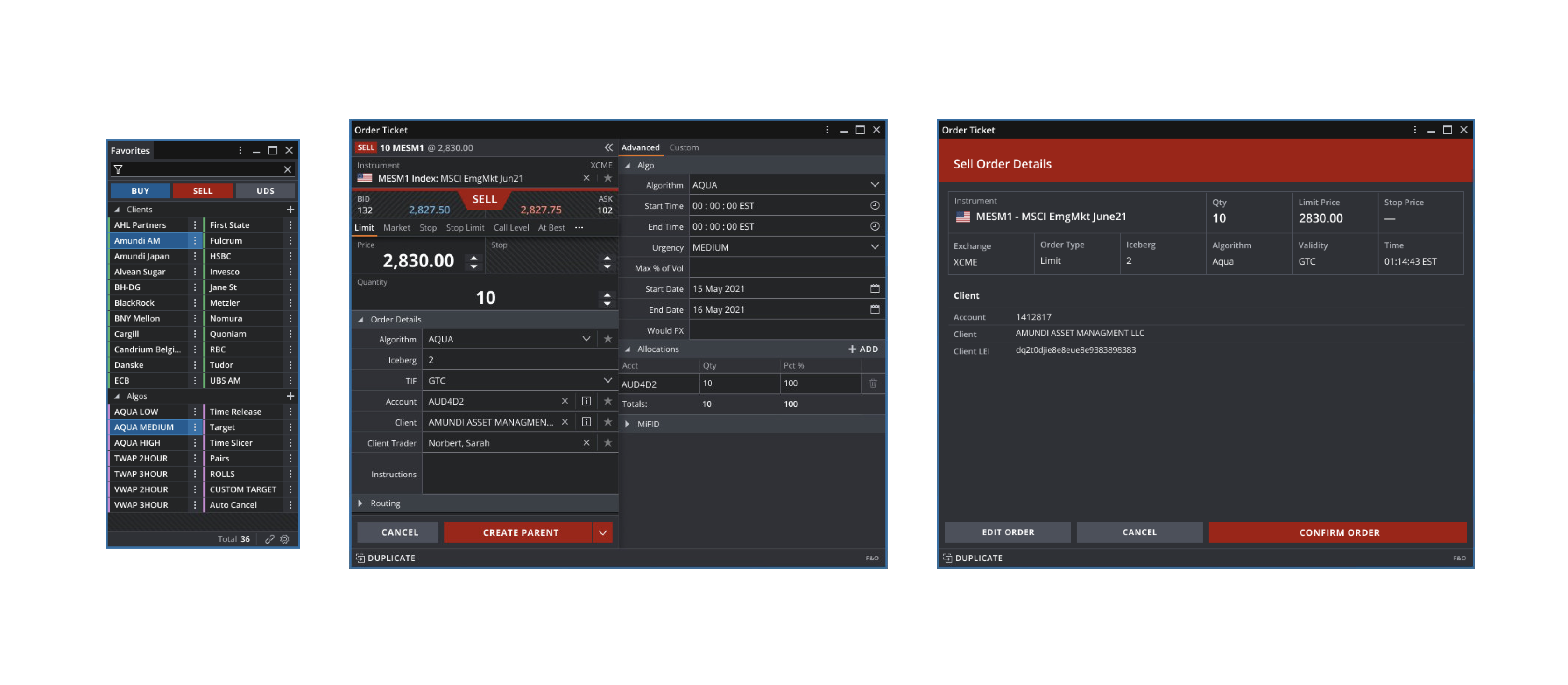Select SELL side in Favorites panel
The height and width of the screenshot is (685, 1568).
tap(202, 190)
